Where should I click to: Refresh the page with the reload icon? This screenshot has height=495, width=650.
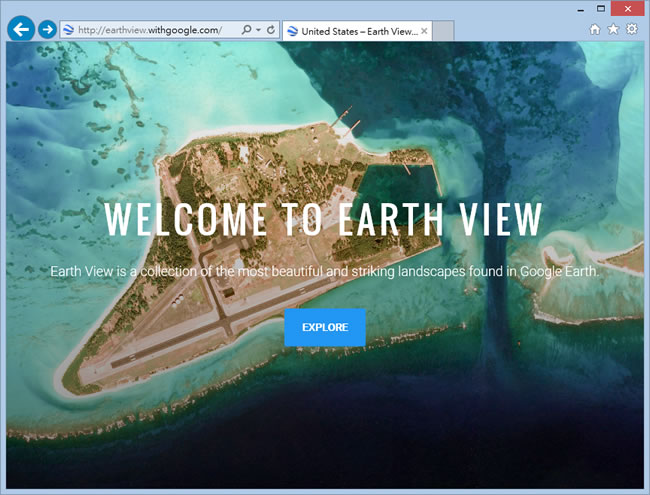270,31
